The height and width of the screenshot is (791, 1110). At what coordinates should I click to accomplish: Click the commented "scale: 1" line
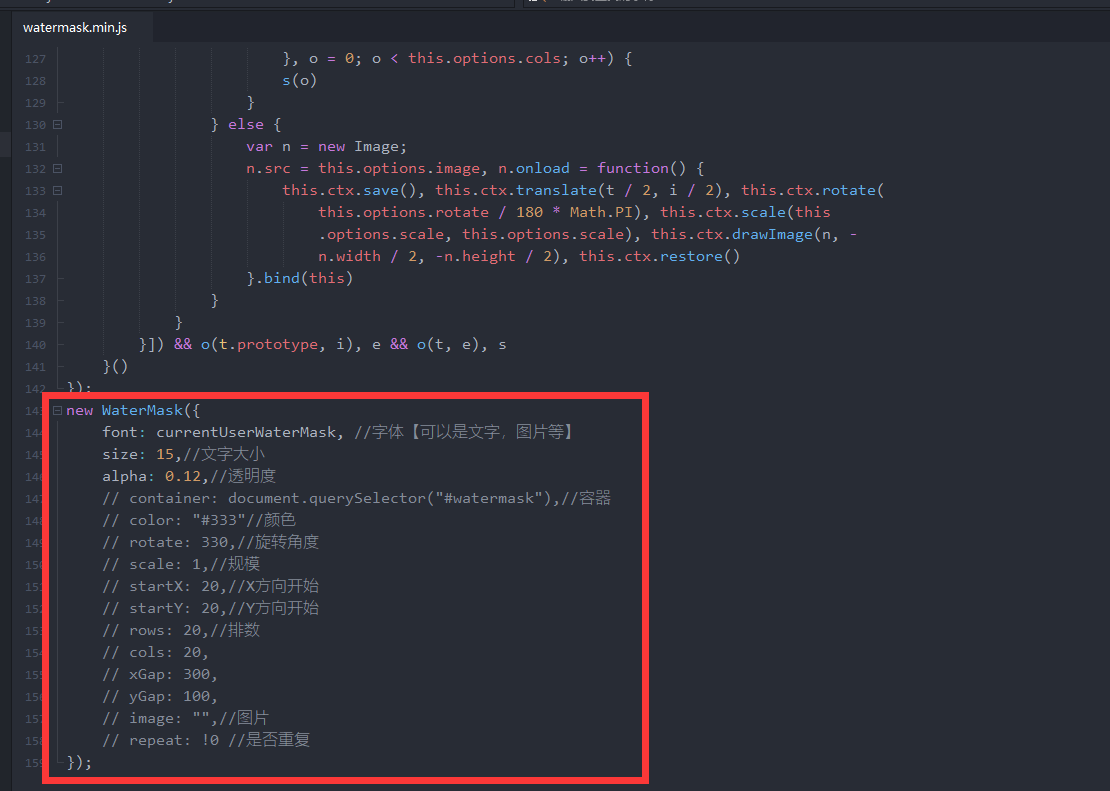tap(181, 564)
